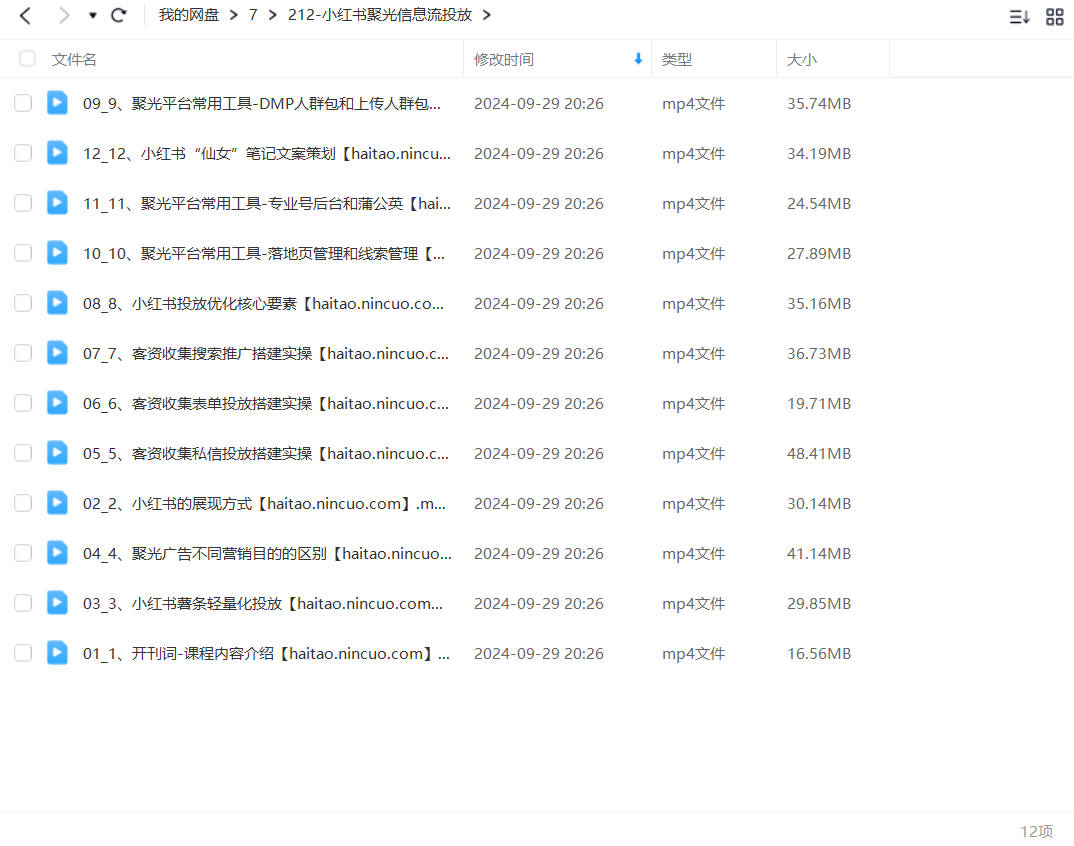Check the box for 01_1 开刊词 file
Screen dimensions: 1074x846
pos(23,653)
